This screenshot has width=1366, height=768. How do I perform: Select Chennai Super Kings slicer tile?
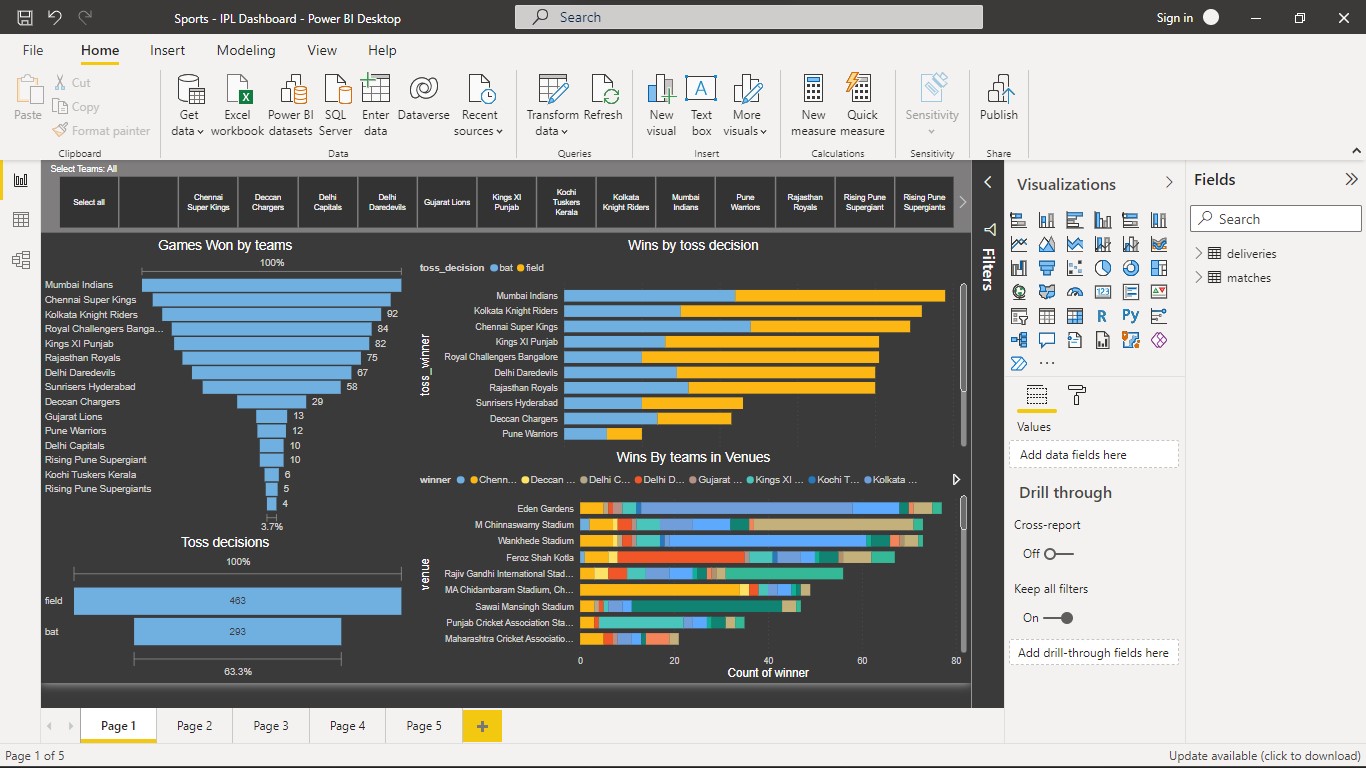(x=209, y=202)
